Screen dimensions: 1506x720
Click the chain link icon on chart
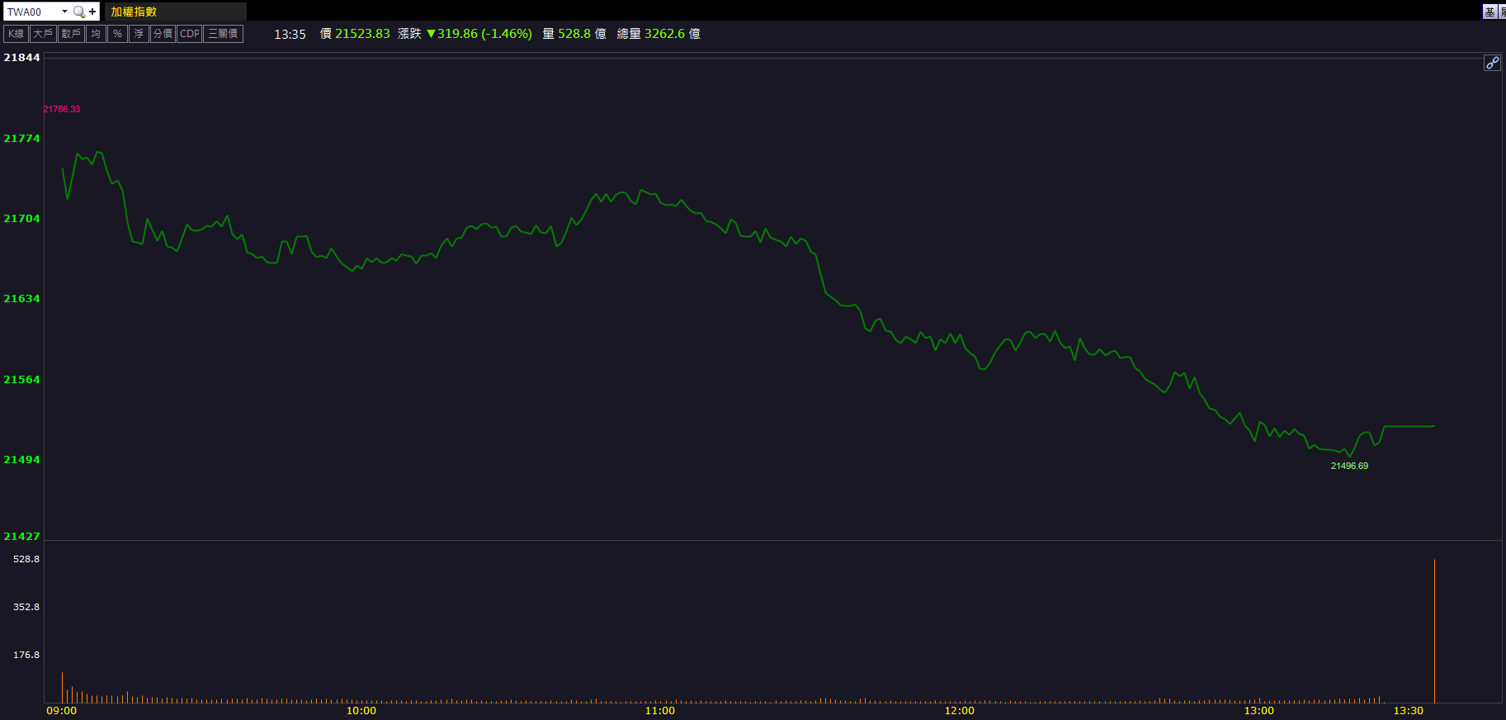coord(1492,63)
